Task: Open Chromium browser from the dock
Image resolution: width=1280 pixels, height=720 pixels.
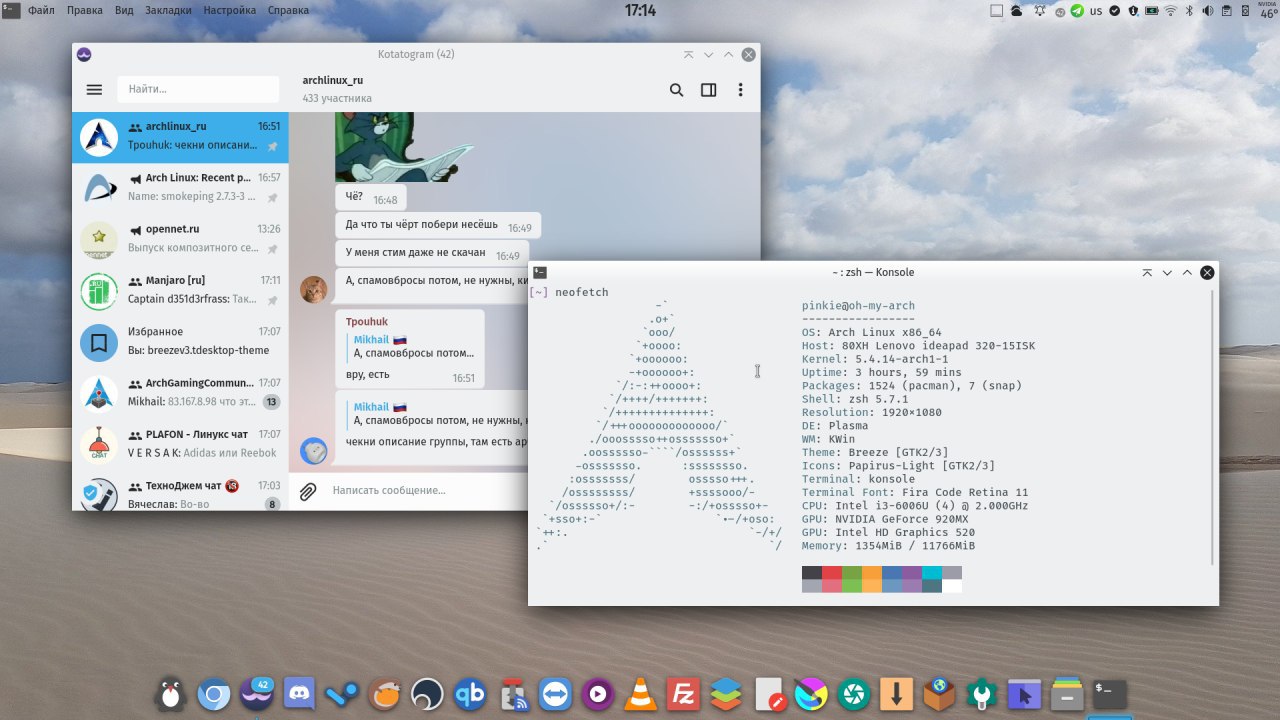Action: click(213, 693)
